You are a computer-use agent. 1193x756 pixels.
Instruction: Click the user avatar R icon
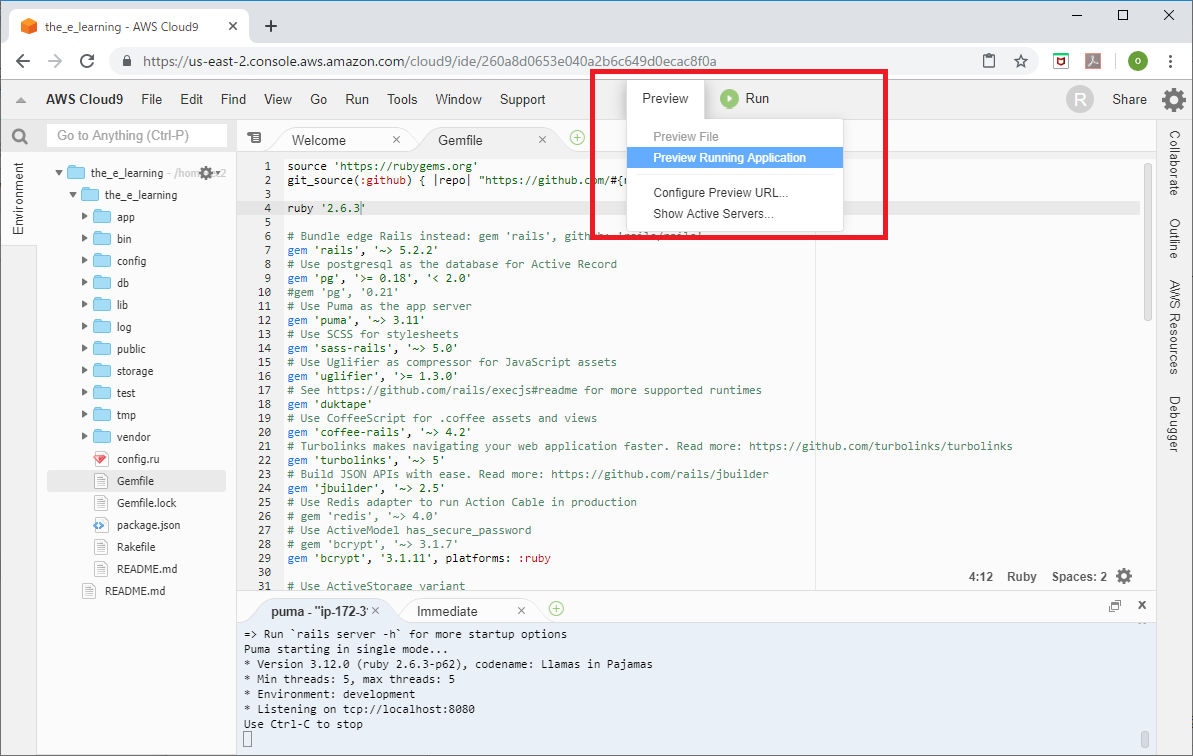pos(1080,100)
